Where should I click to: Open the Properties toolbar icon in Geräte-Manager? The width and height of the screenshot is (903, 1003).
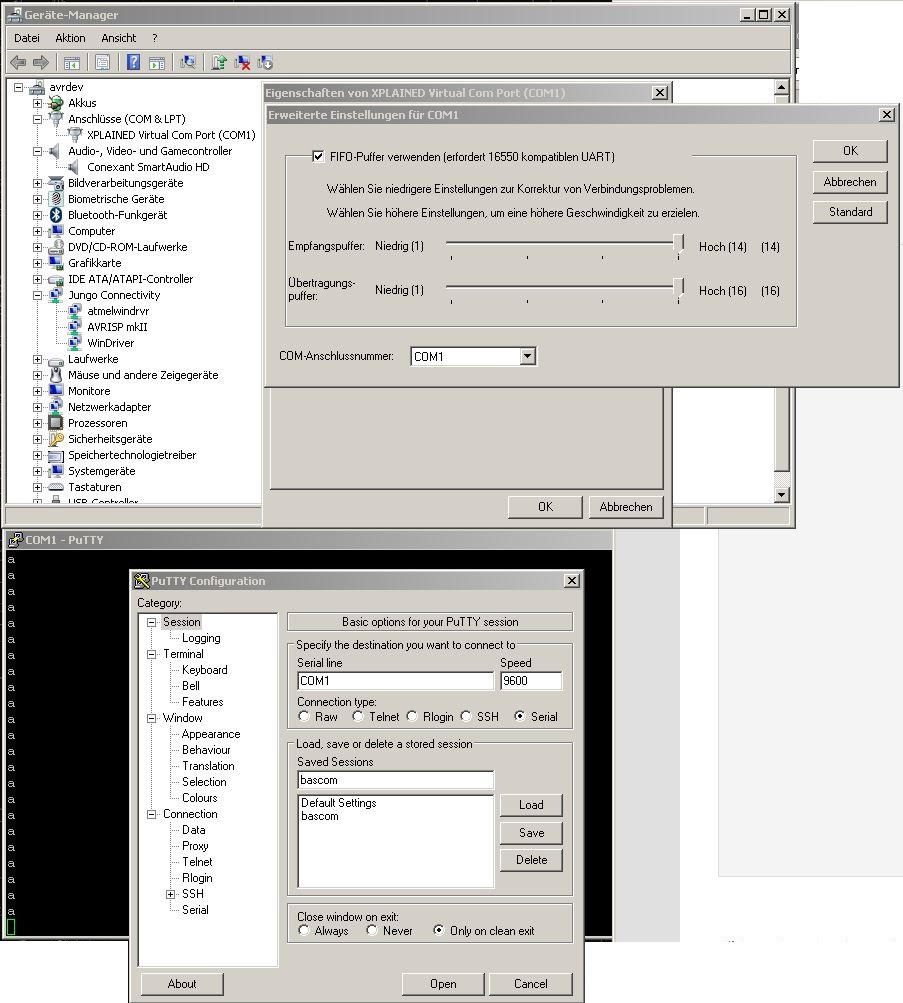(102, 62)
